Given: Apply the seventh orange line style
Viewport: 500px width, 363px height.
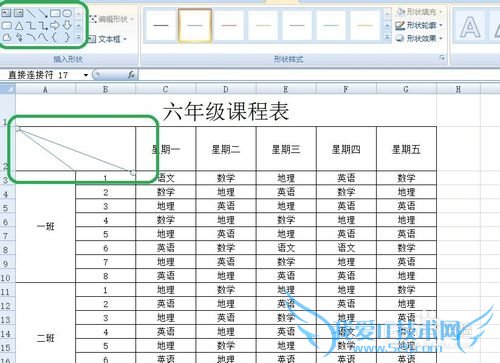Looking at the screenshot, I should tap(365, 25).
